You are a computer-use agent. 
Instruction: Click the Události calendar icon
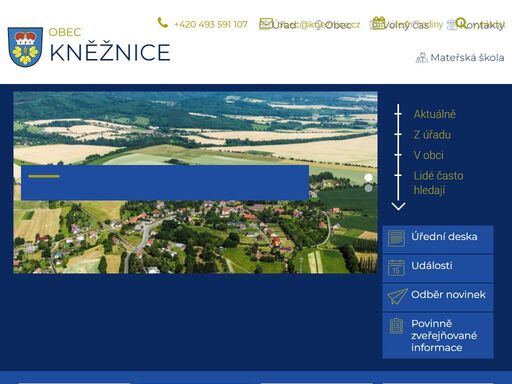pos(397,268)
